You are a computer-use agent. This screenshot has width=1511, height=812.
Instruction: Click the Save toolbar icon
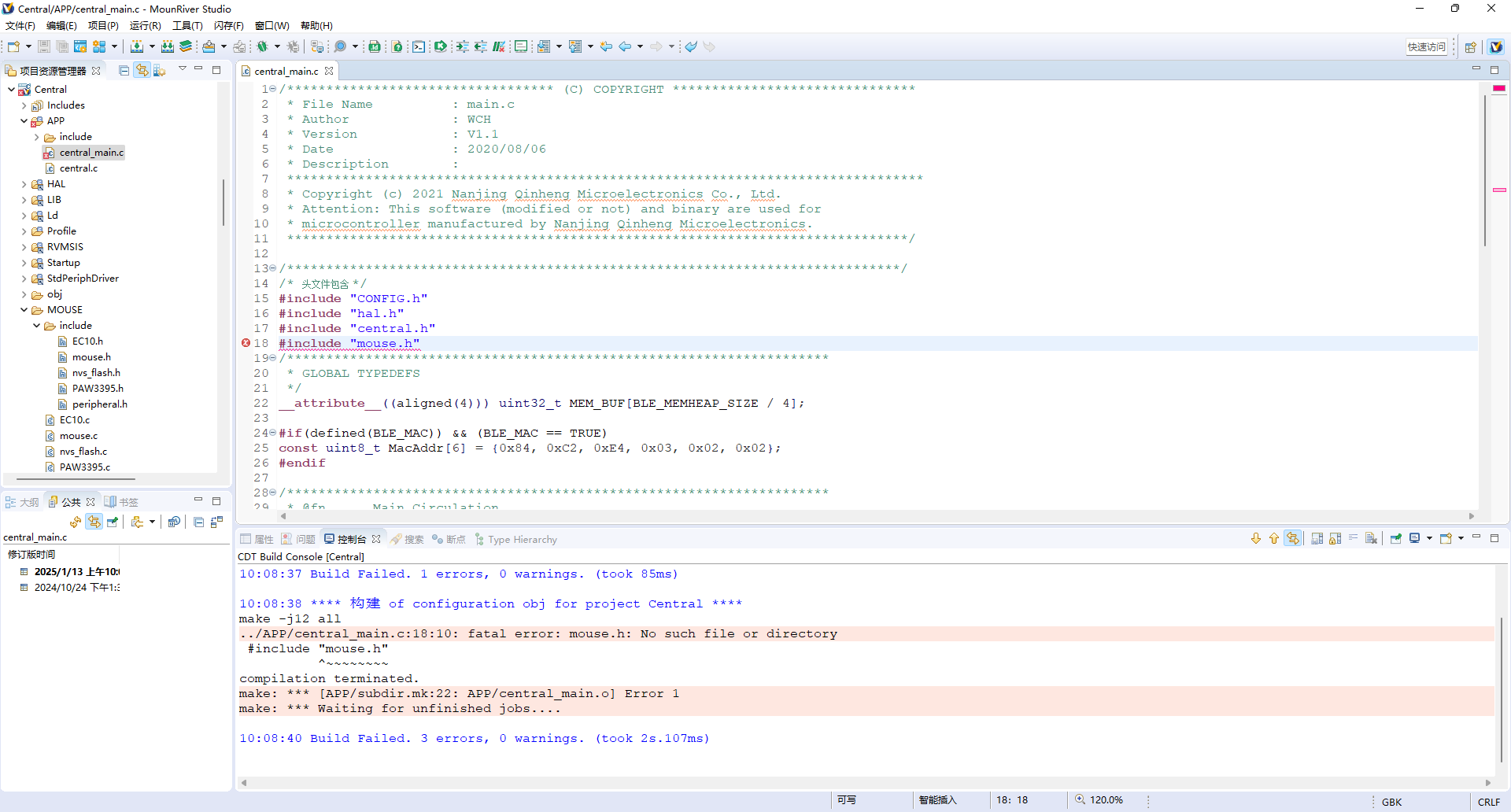click(x=44, y=46)
